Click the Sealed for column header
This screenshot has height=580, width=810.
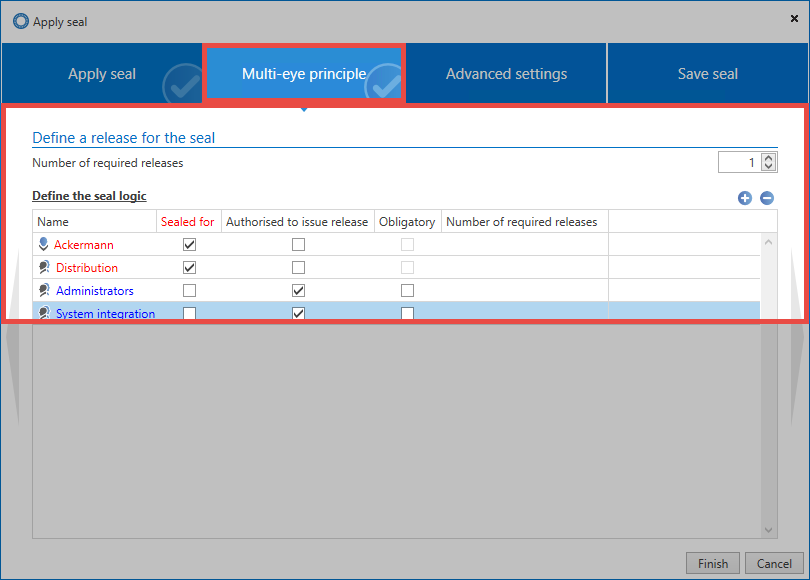pyautogui.click(x=189, y=222)
